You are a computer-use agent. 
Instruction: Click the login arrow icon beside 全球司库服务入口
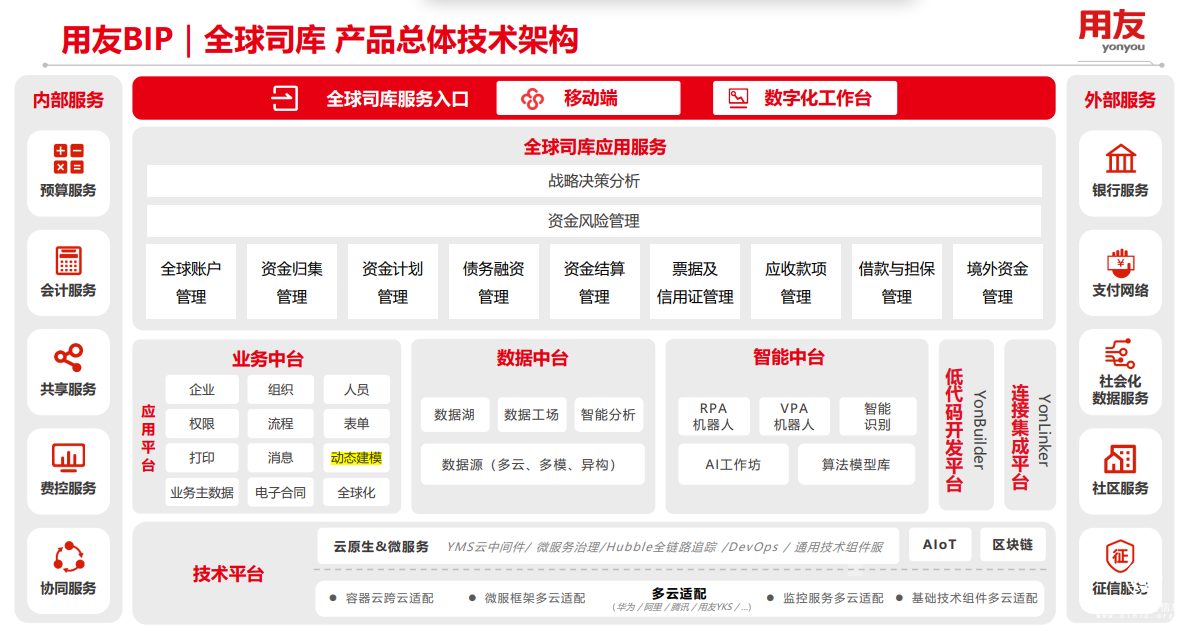click(285, 98)
